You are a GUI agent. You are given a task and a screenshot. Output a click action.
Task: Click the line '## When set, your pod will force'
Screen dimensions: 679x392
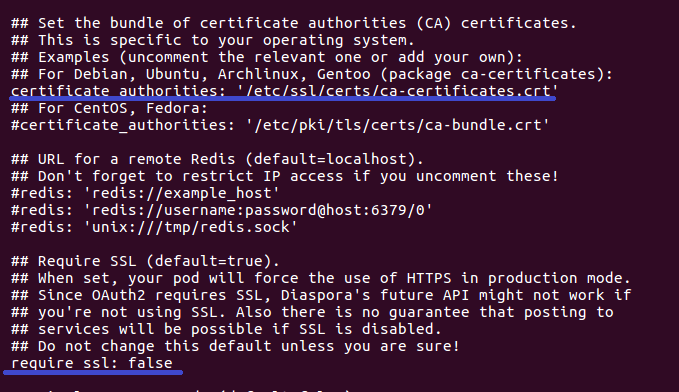coord(320,278)
